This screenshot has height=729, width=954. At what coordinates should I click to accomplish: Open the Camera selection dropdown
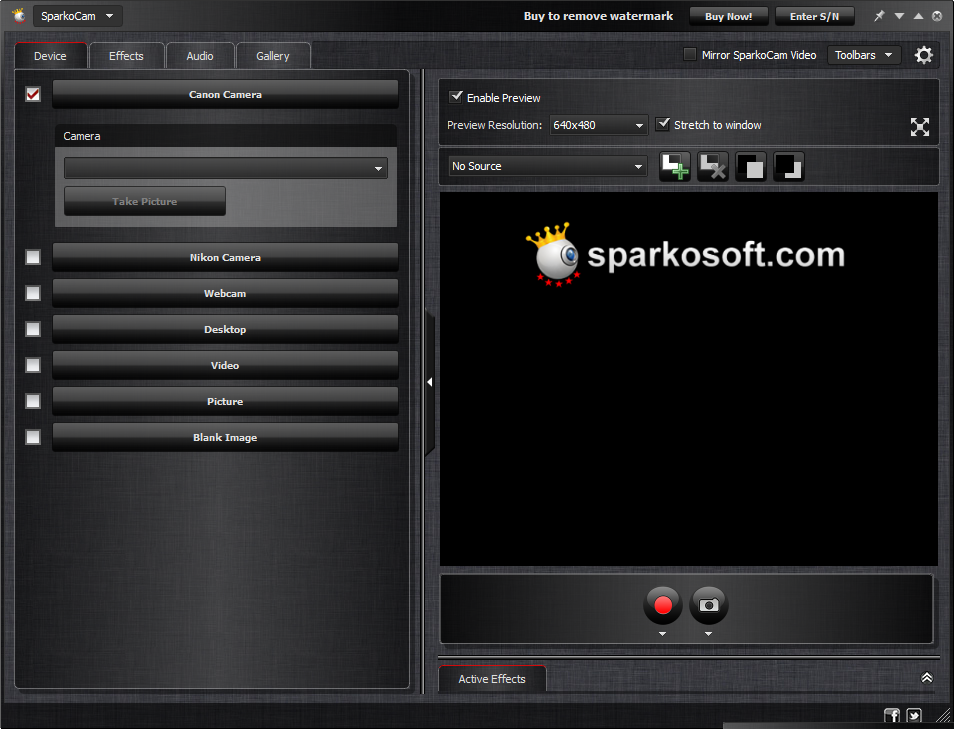tap(225, 168)
